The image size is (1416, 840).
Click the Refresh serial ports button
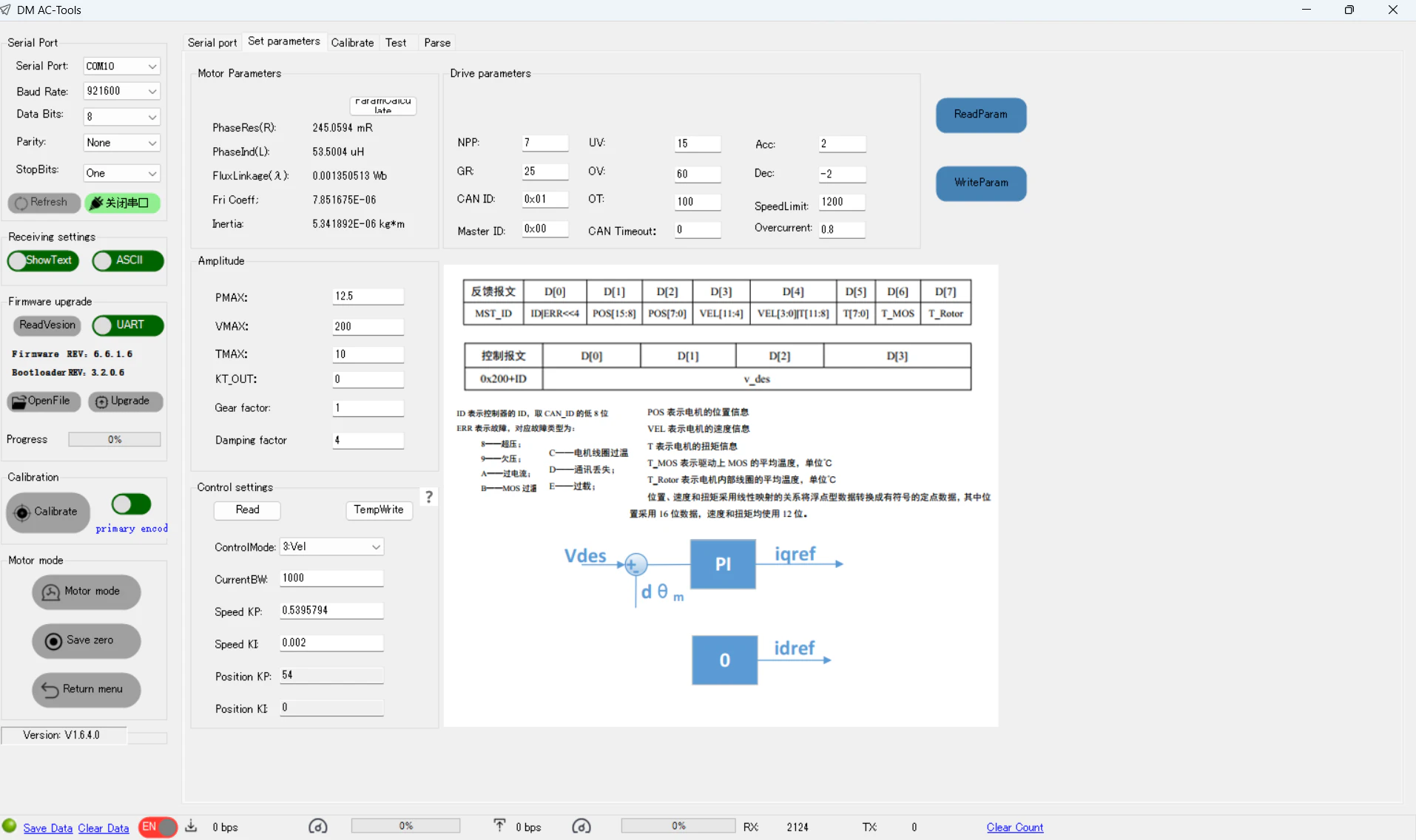(44, 203)
